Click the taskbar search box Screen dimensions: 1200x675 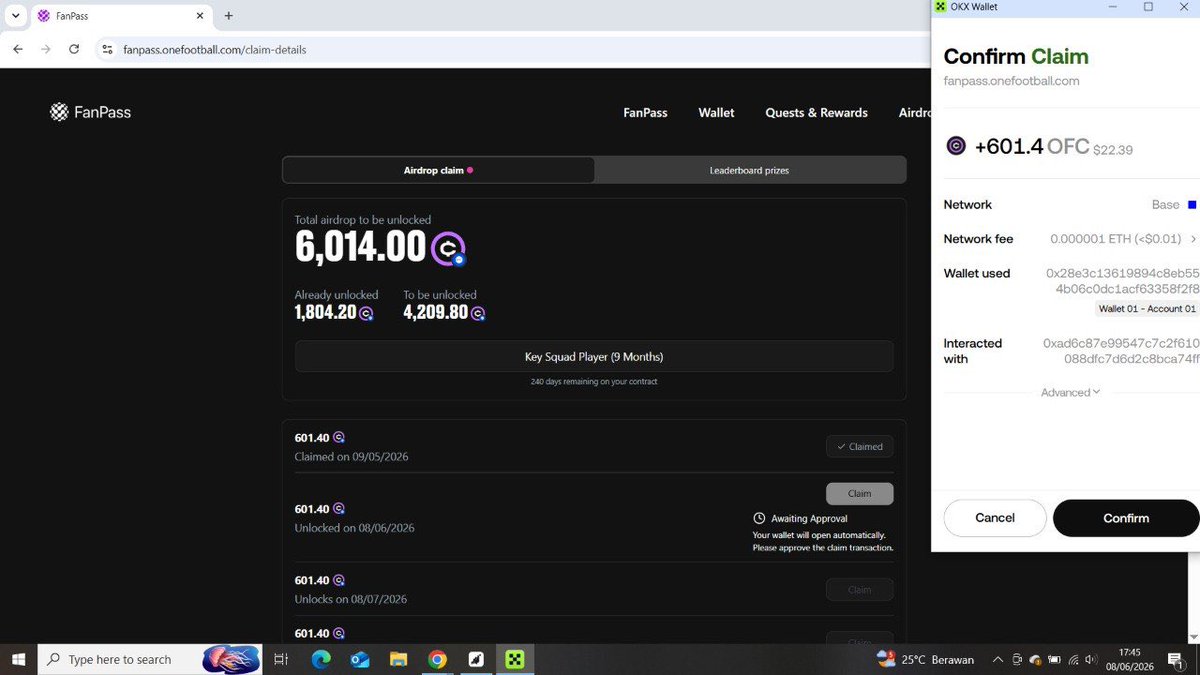coord(152,659)
